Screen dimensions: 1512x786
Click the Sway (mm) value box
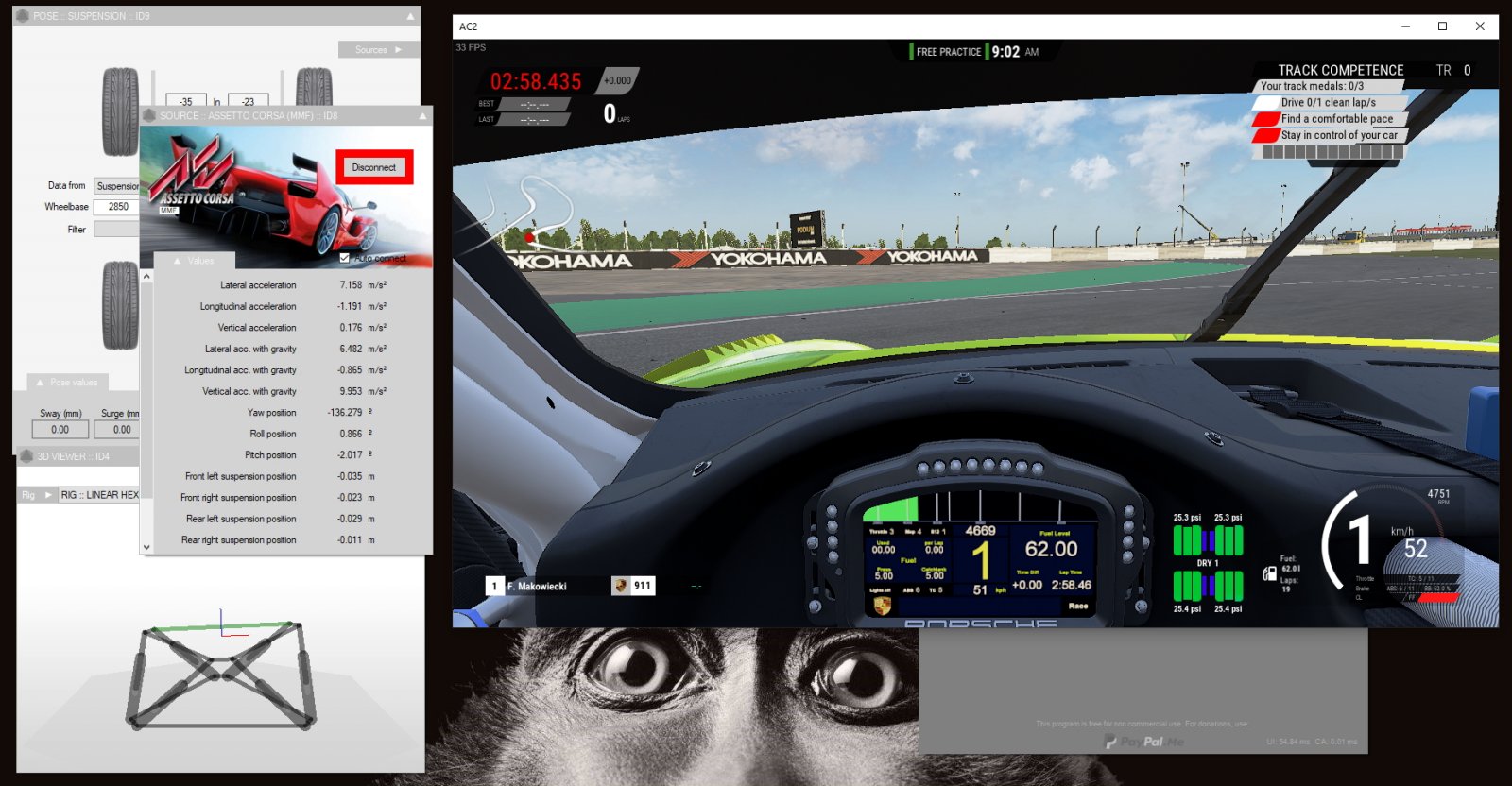[60, 429]
